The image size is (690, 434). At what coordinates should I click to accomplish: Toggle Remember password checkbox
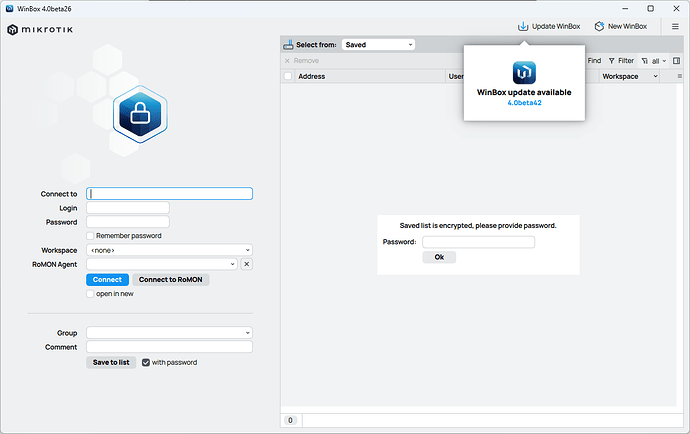[90, 236]
